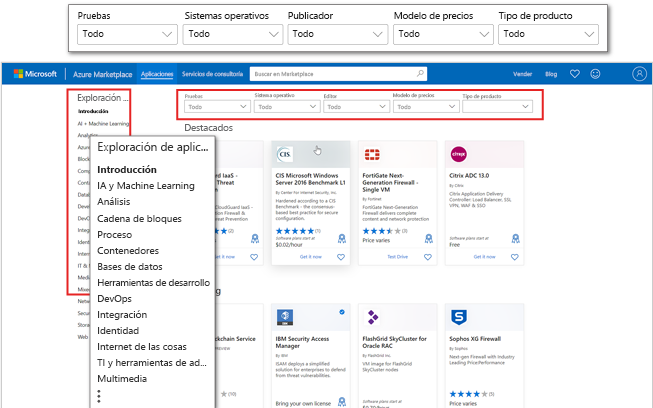Click Get it now on CIS Benchmark card
The width and height of the screenshot is (653, 408).
point(311,257)
